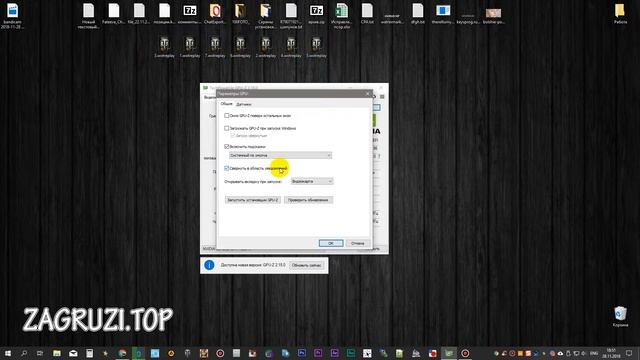The image size is (640, 360).
Task: Click the GPU-Z taskbar button
Action: 449,353
